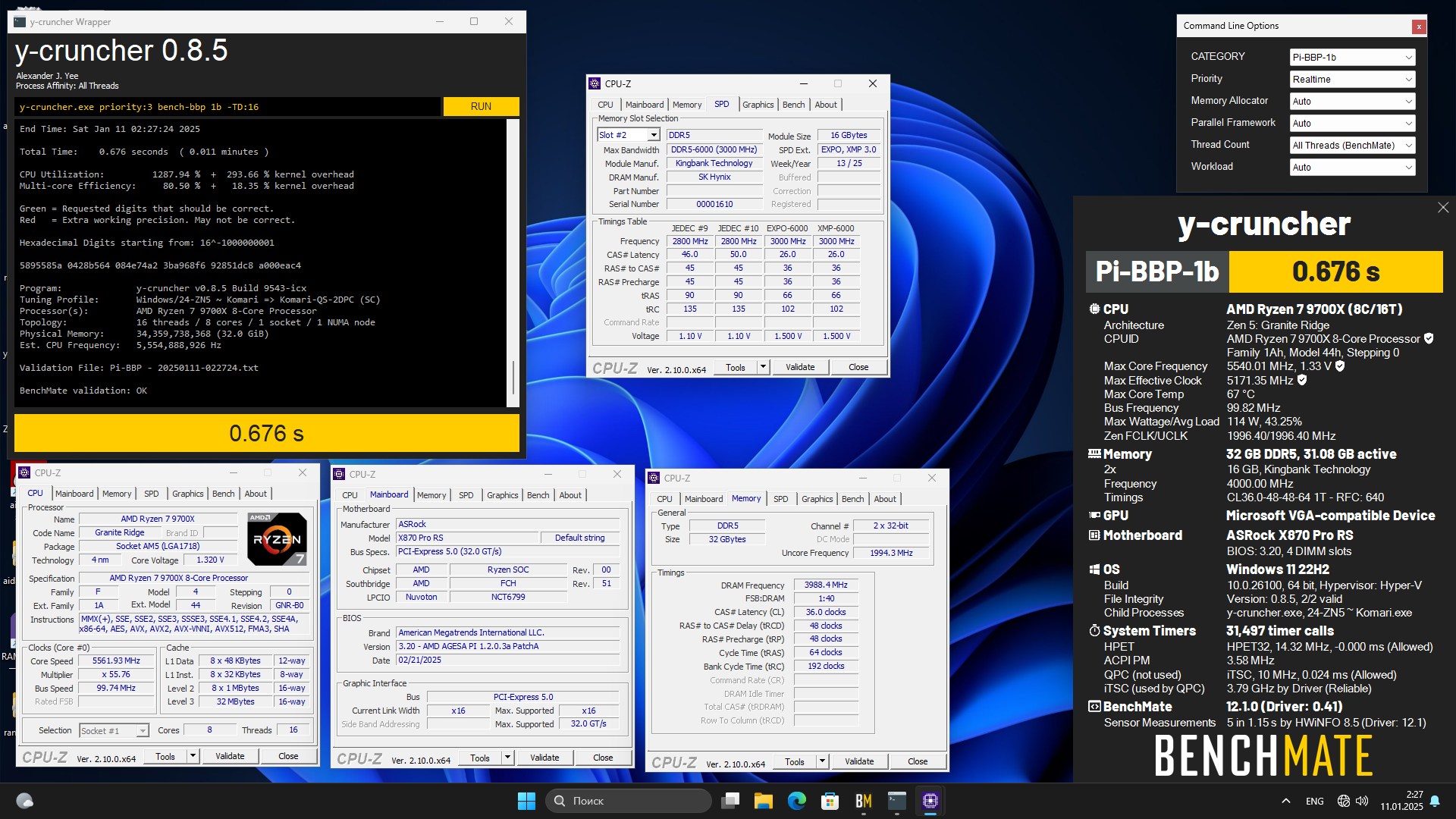Click Validate in the Ryzen CPU-Z window
This screenshot has height=819, width=1456.
point(230,756)
